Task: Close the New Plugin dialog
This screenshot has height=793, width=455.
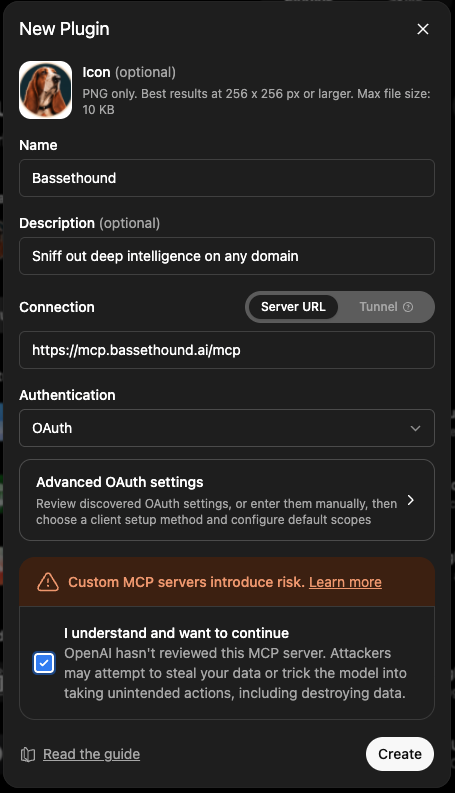Action: [x=423, y=29]
